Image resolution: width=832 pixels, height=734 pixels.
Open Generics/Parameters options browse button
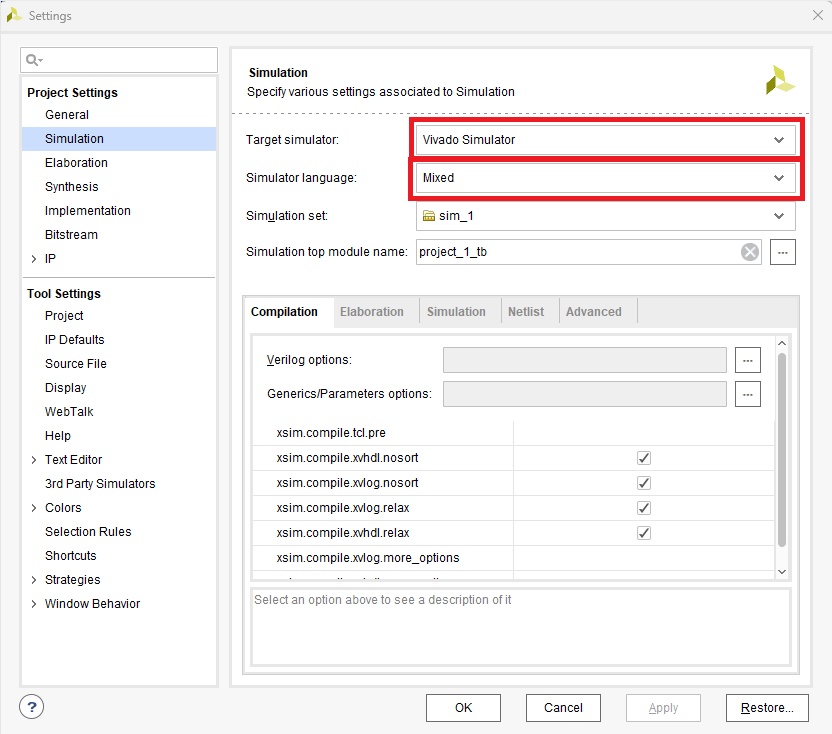748,394
